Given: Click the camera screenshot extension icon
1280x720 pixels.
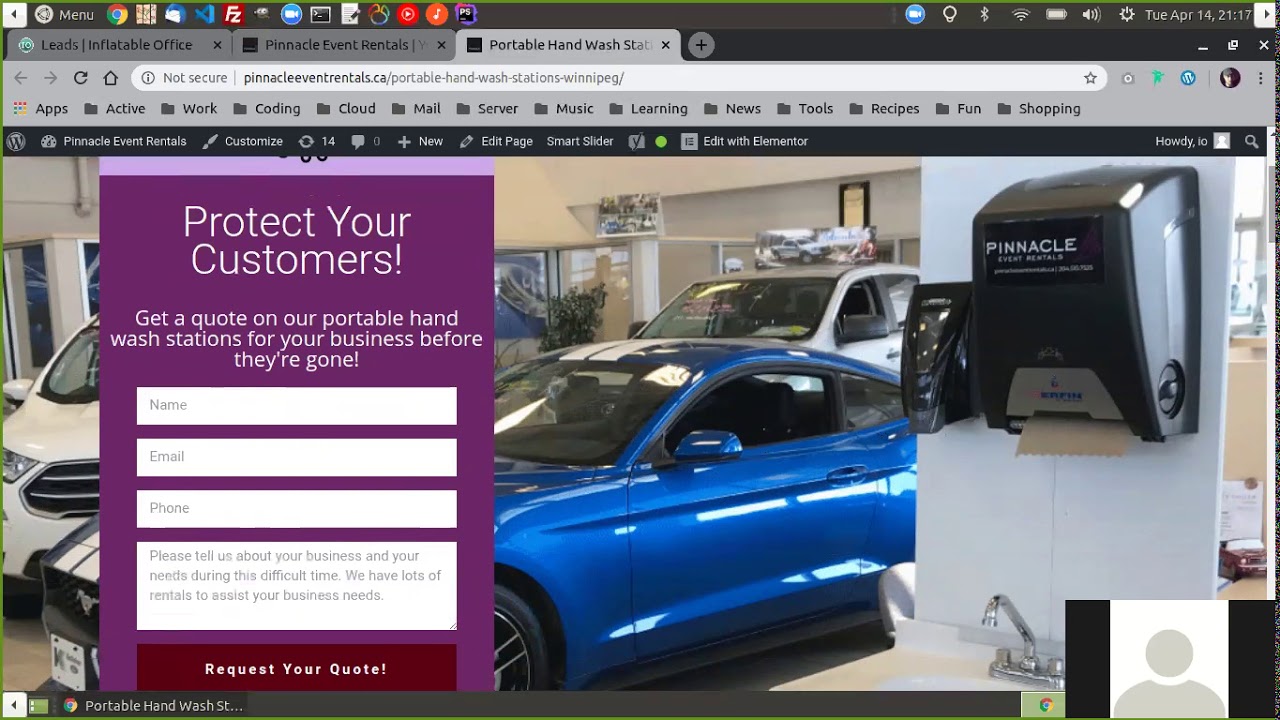Looking at the screenshot, I should point(1128,78).
